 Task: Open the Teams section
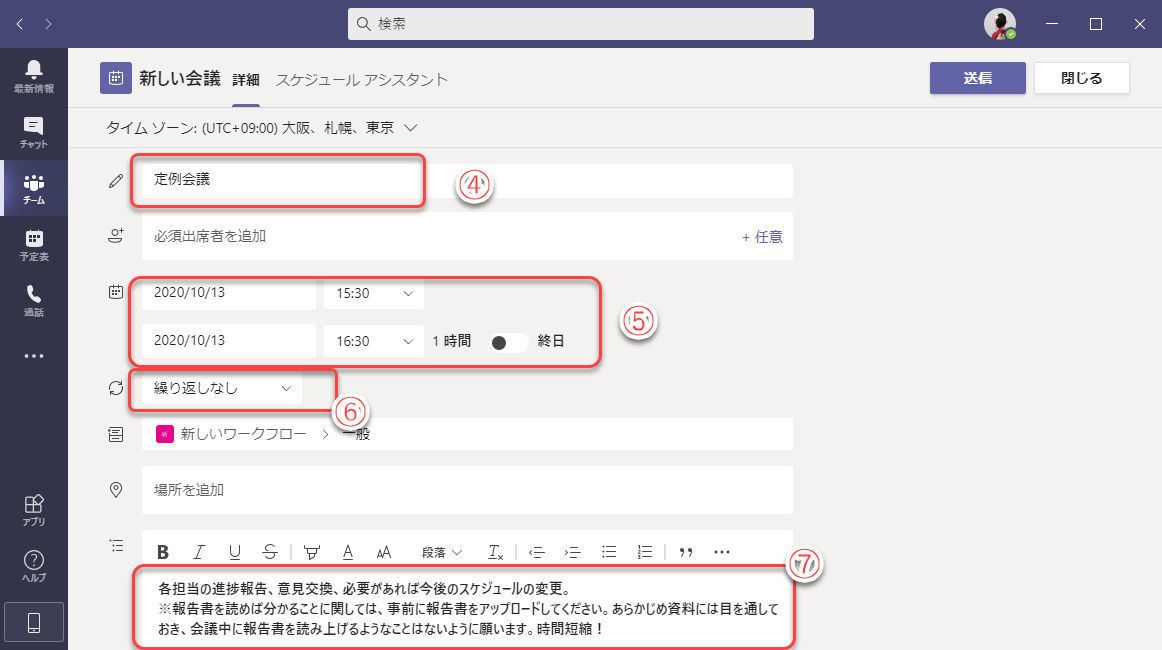click(x=33, y=188)
